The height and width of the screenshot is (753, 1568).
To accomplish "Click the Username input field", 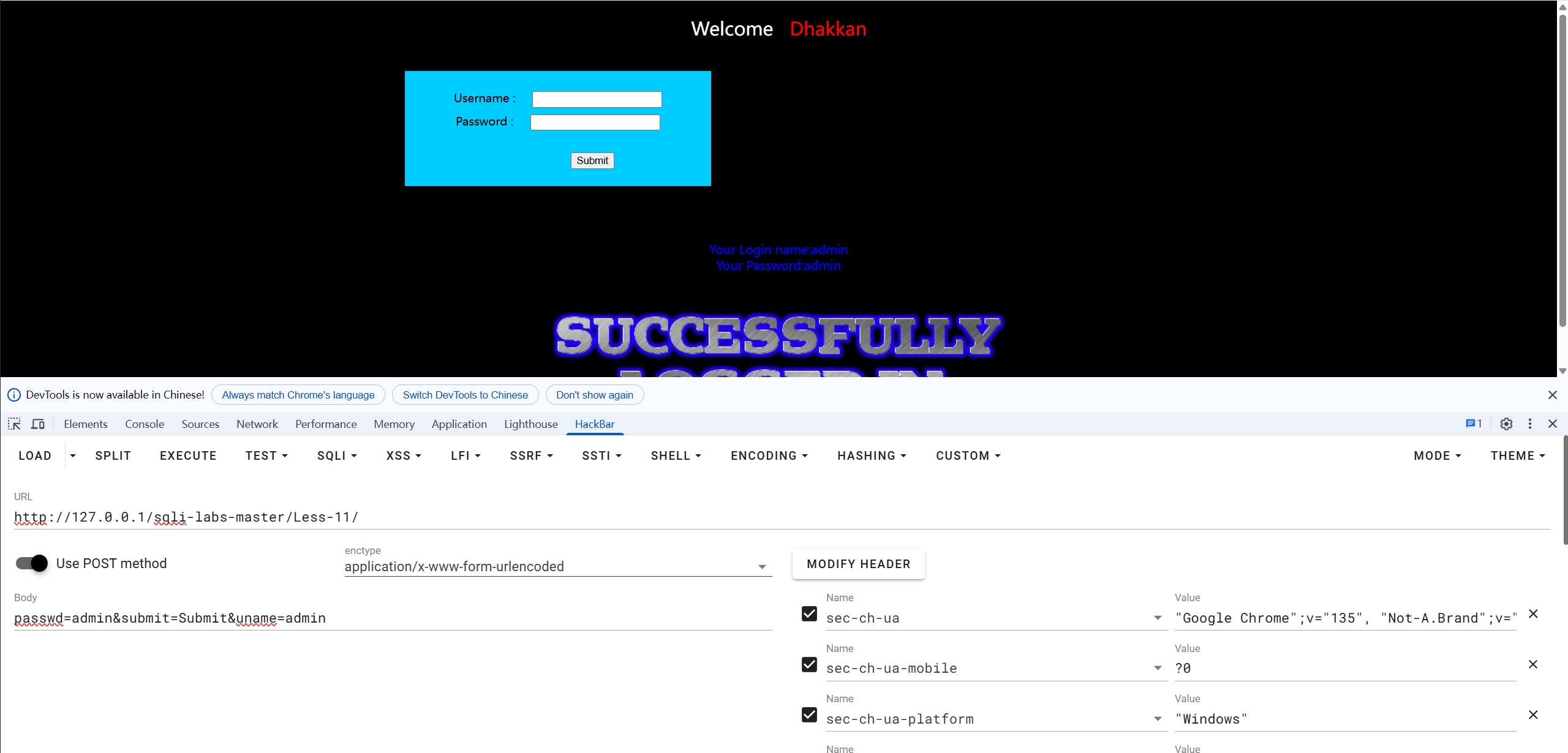I will point(597,99).
